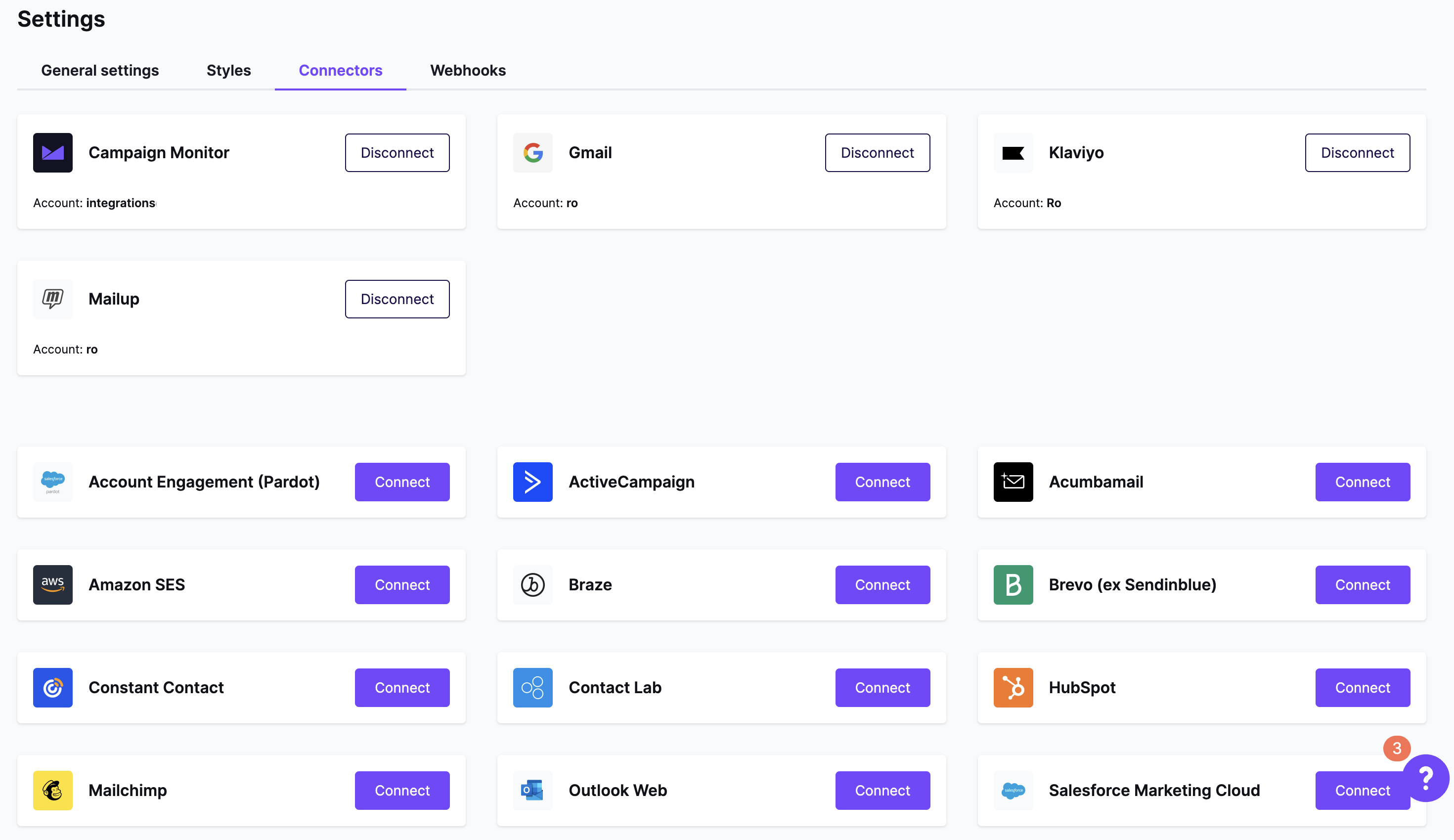Screen dimensions: 1454x840
Task: Click the Gmail connector name
Action: [590, 153]
